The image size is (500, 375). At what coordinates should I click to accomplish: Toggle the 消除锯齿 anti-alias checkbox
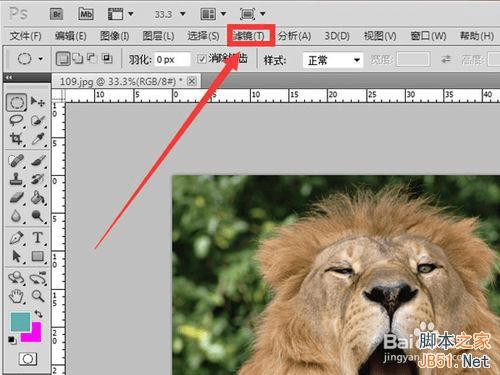[x=202, y=59]
